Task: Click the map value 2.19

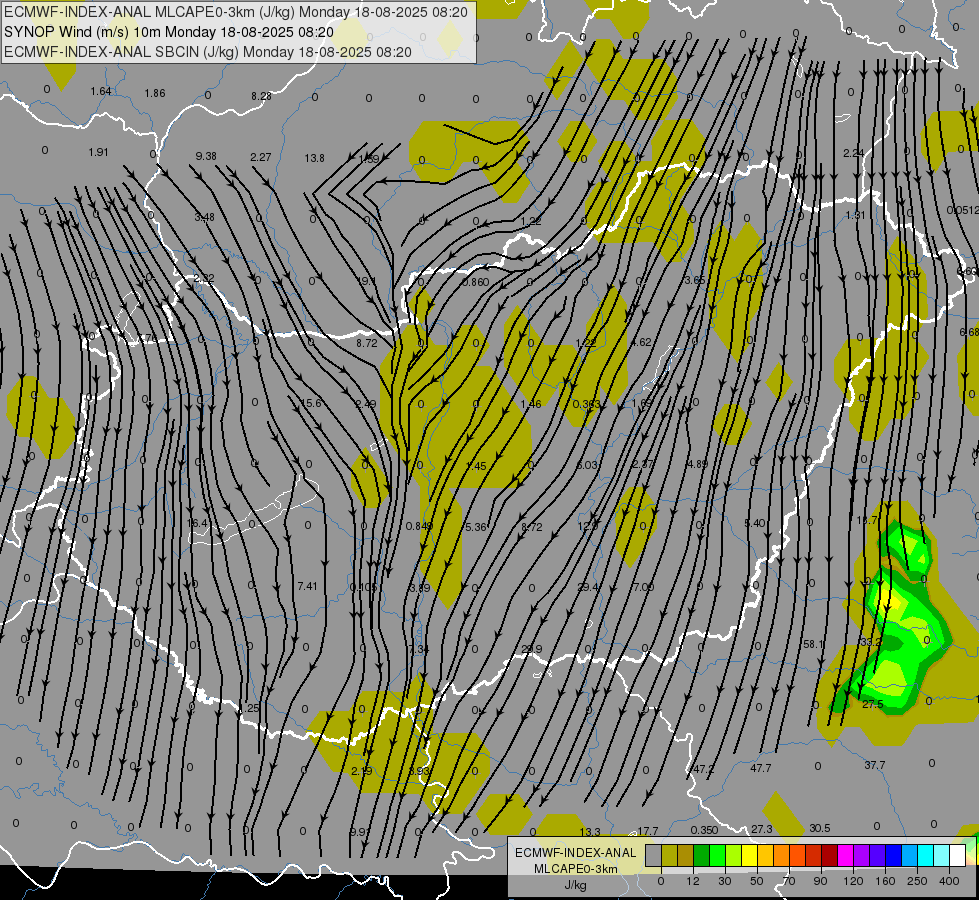Action: (362, 771)
